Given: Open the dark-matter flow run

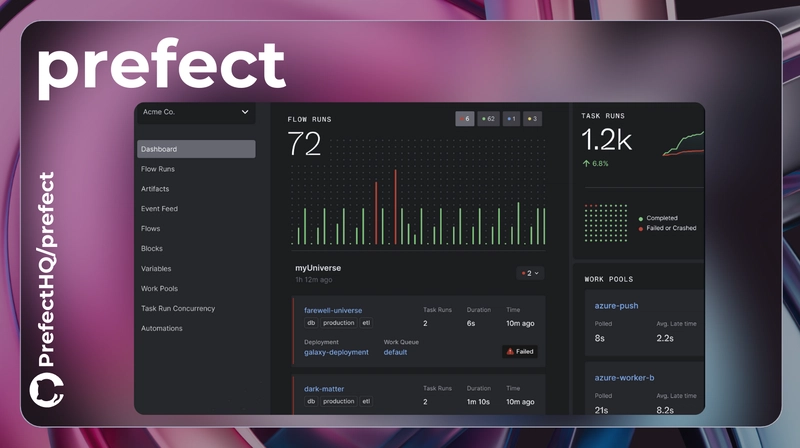Looking at the screenshot, I should tap(324, 389).
